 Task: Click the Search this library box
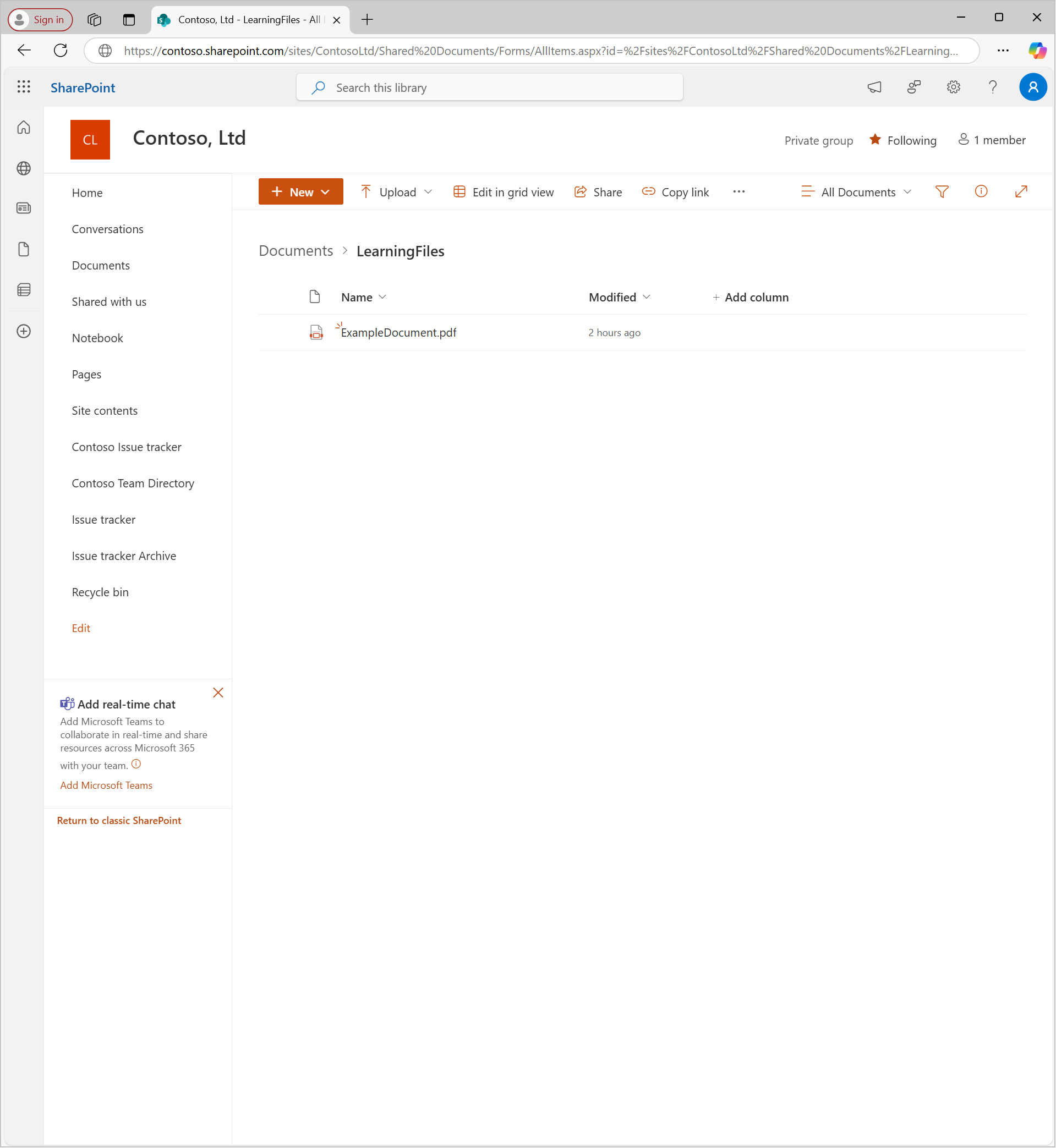point(489,87)
